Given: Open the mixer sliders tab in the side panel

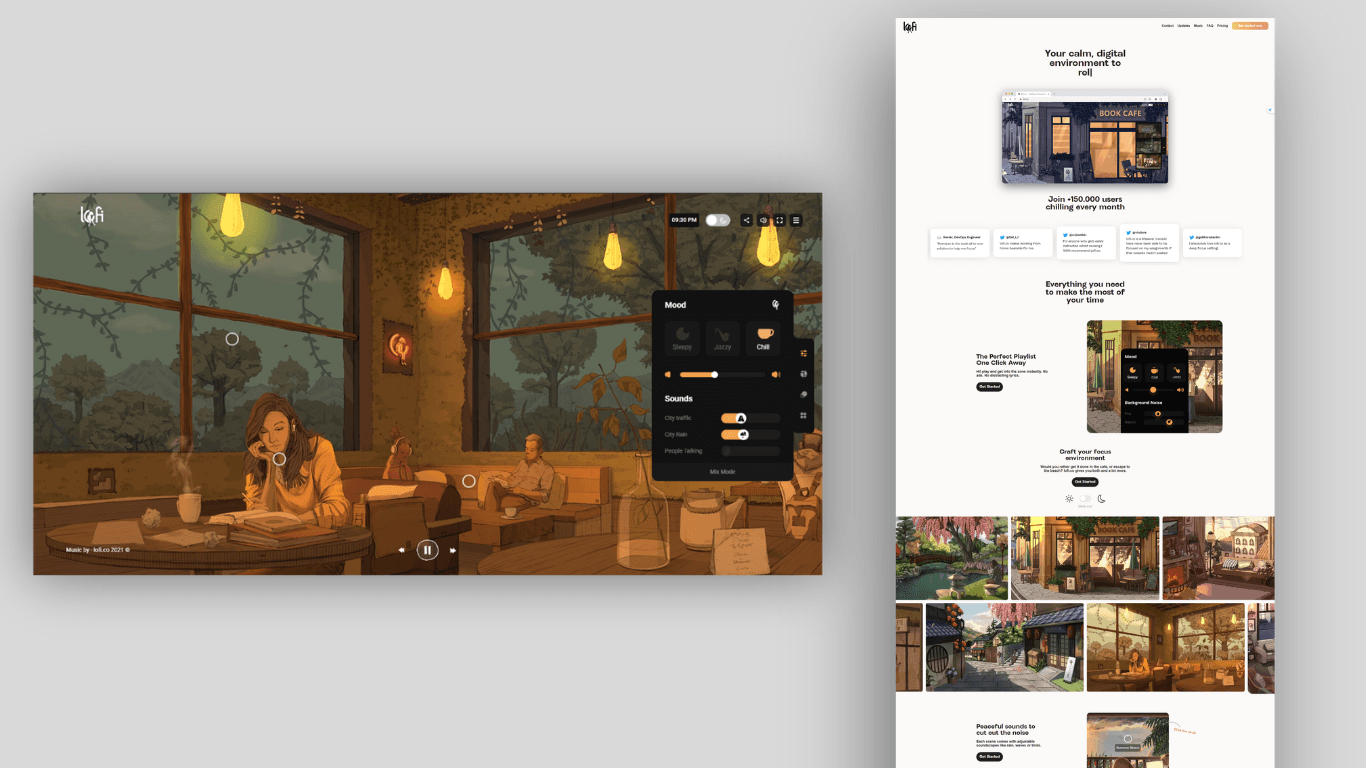Looking at the screenshot, I should click(x=804, y=353).
